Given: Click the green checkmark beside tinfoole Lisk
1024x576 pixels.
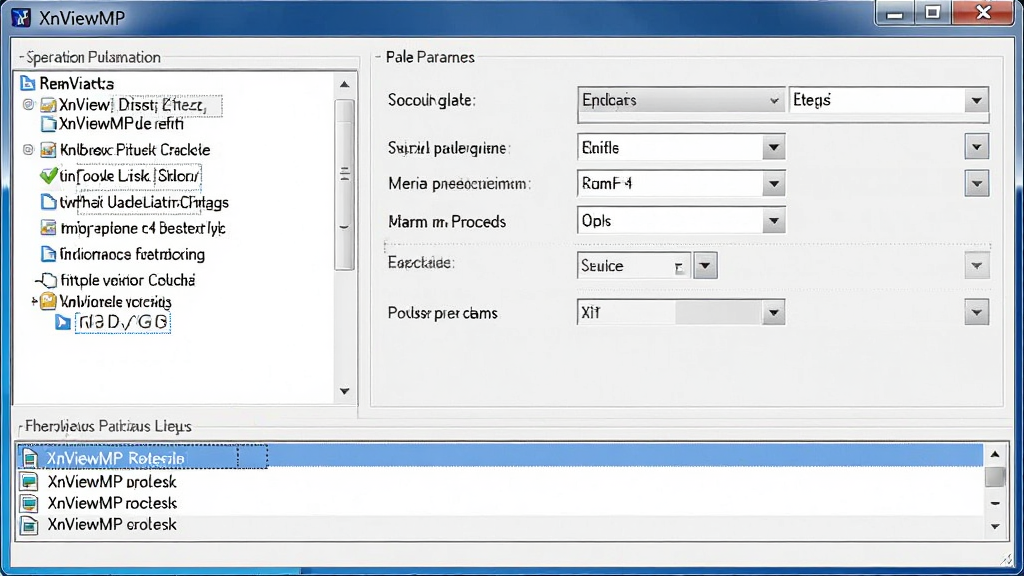Looking at the screenshot, I should coord(48,176).
